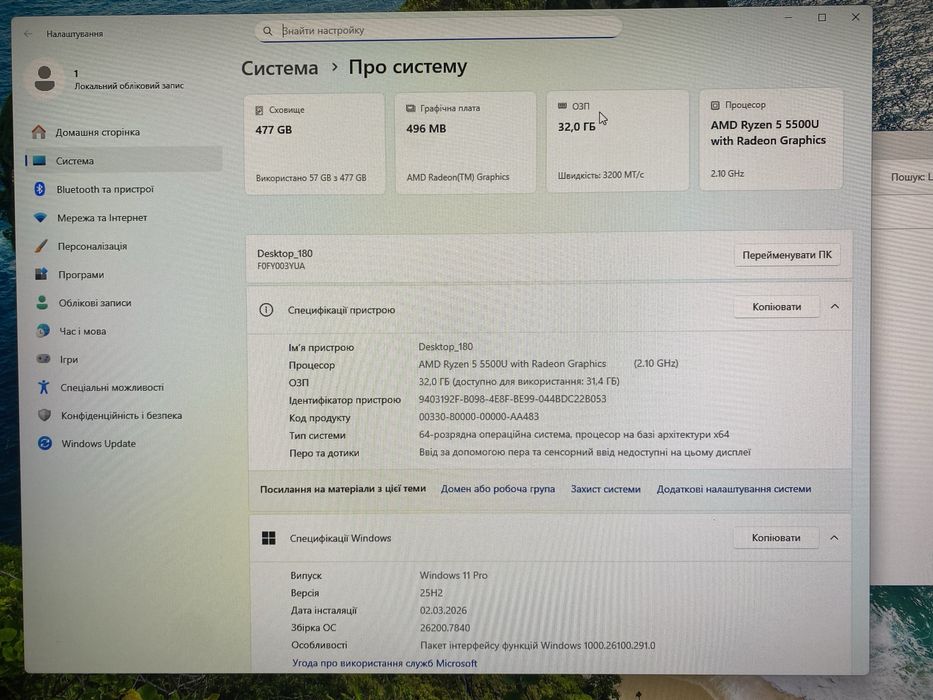The height and width of the screenshot is (700, 933).
Task: Click the Знайти настройку search field
Action: click(439, 30)
